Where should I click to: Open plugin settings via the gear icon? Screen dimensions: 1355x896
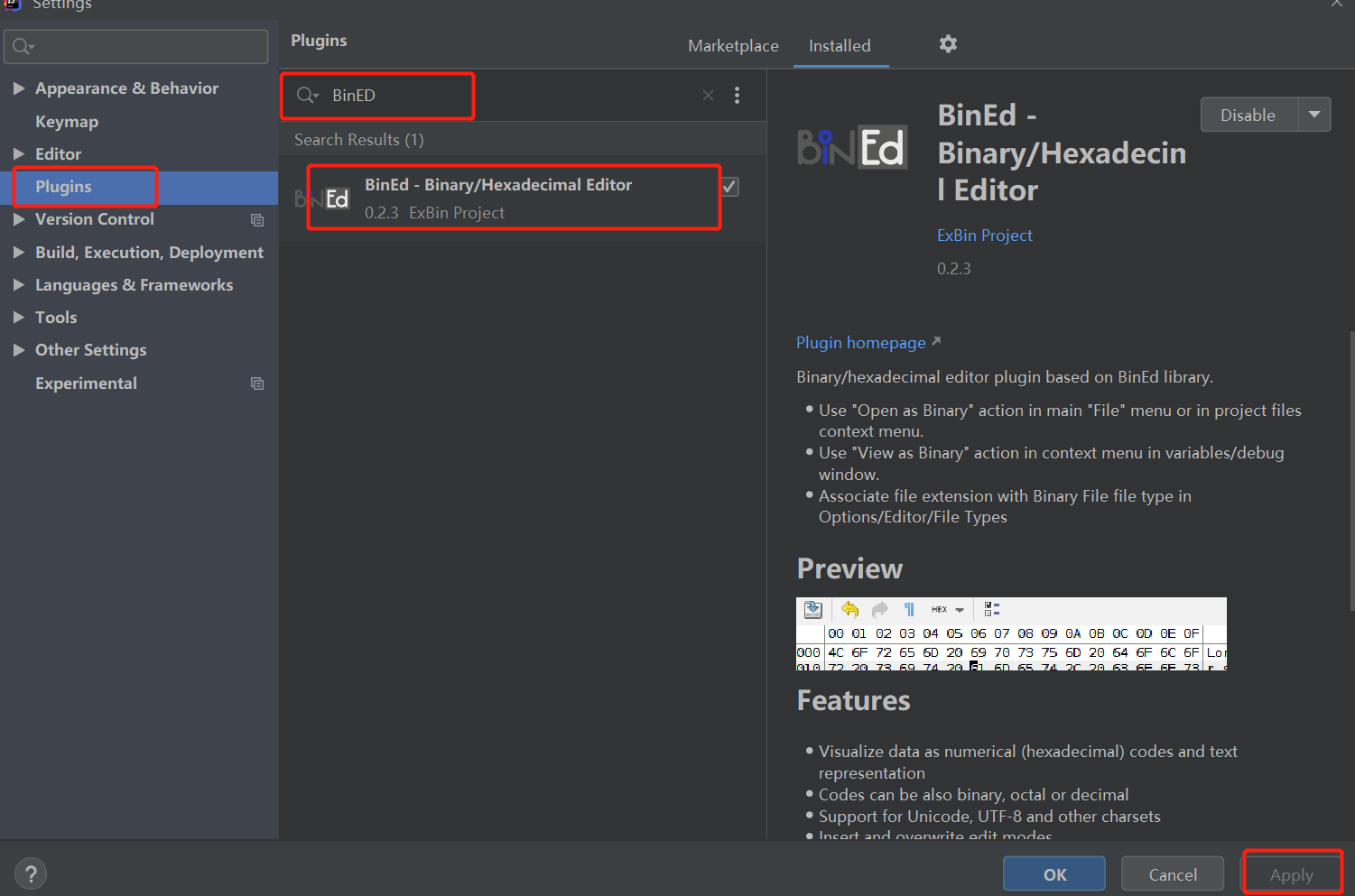coord(948,43)
